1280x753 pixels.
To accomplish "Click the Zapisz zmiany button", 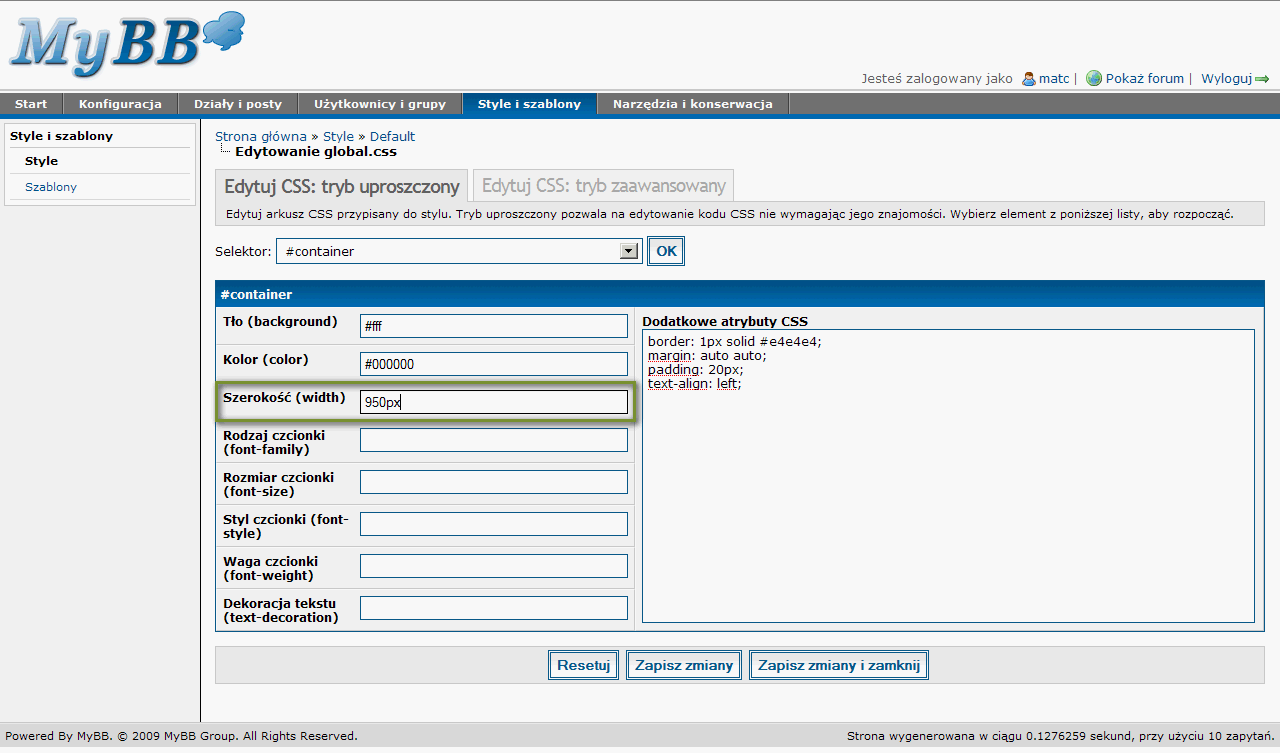I will coord(684,665).
